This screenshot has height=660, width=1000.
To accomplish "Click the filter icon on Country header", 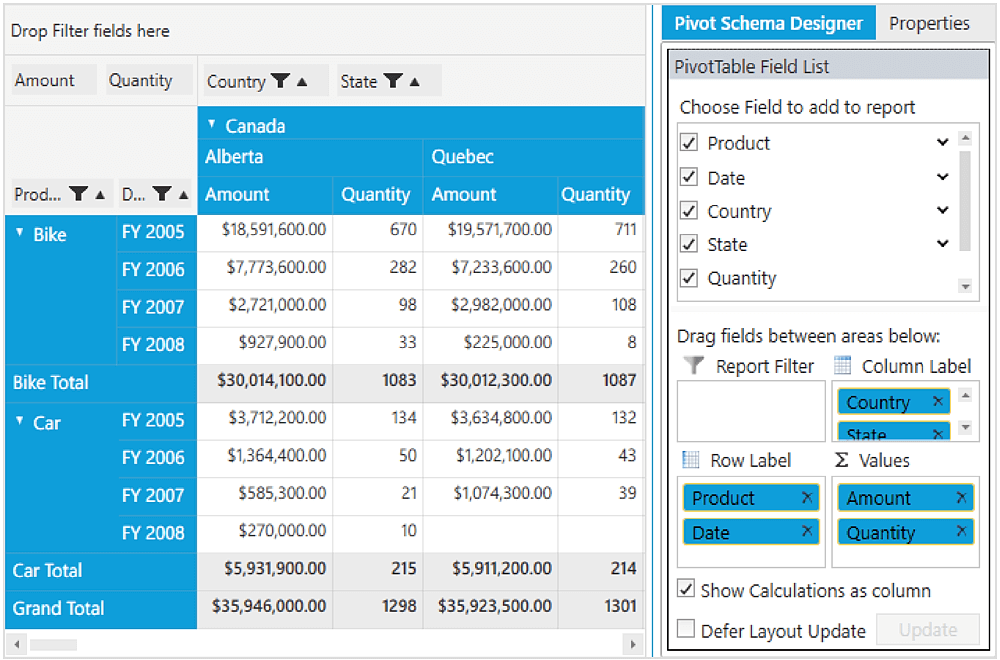I will 281,81.
